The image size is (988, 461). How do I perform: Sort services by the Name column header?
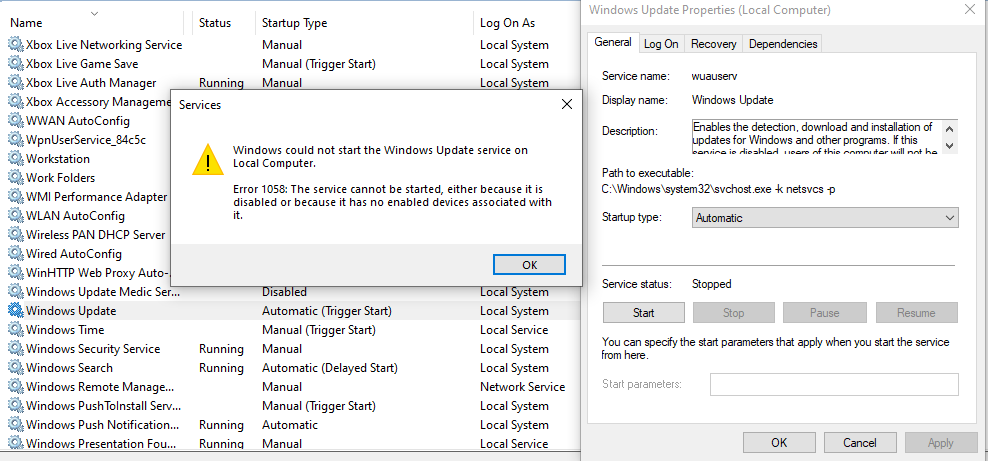point(26,23)
